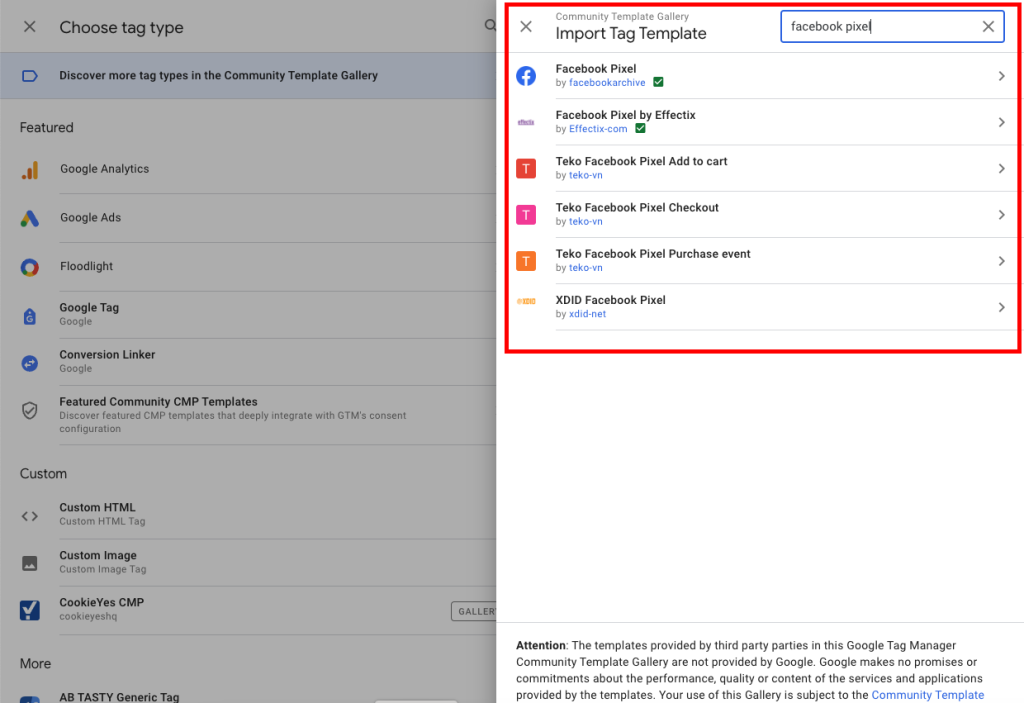Click the Conversion Linker icon

(x=29, y=363)
